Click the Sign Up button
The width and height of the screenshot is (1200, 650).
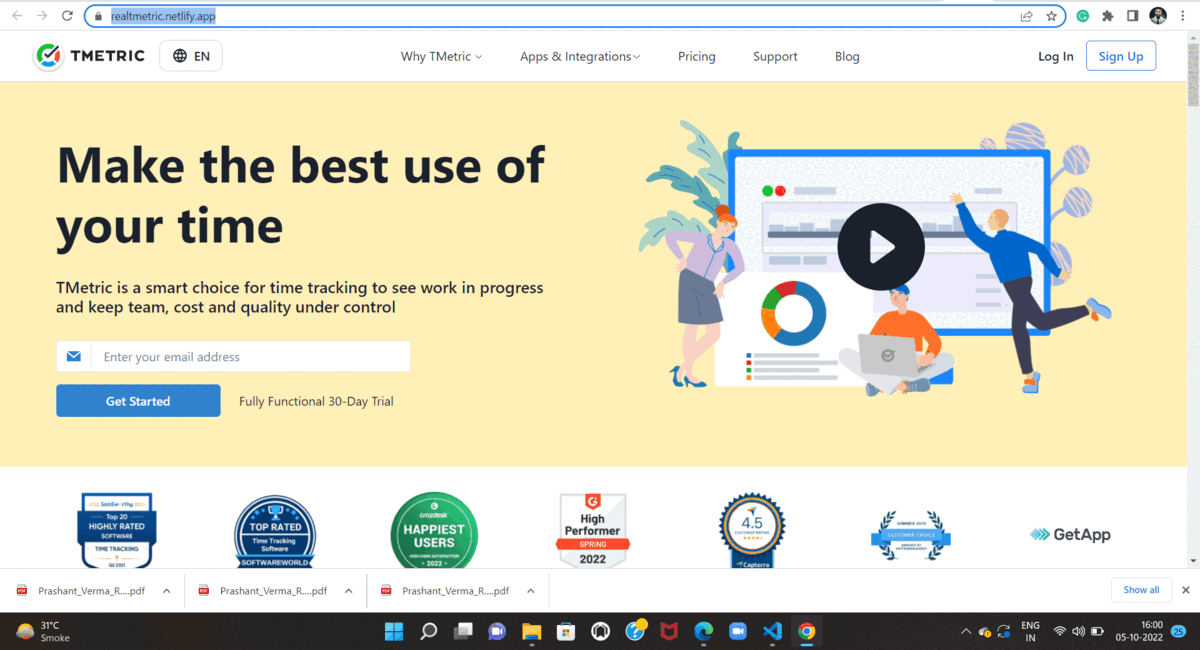click(x=1120, y=55)
